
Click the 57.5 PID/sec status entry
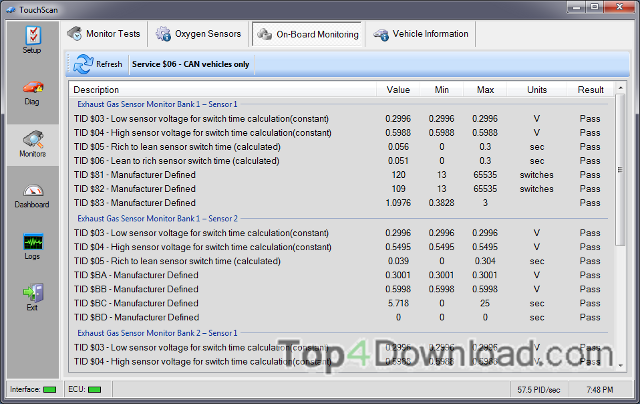pyautogui.click(x=539, y=390)
